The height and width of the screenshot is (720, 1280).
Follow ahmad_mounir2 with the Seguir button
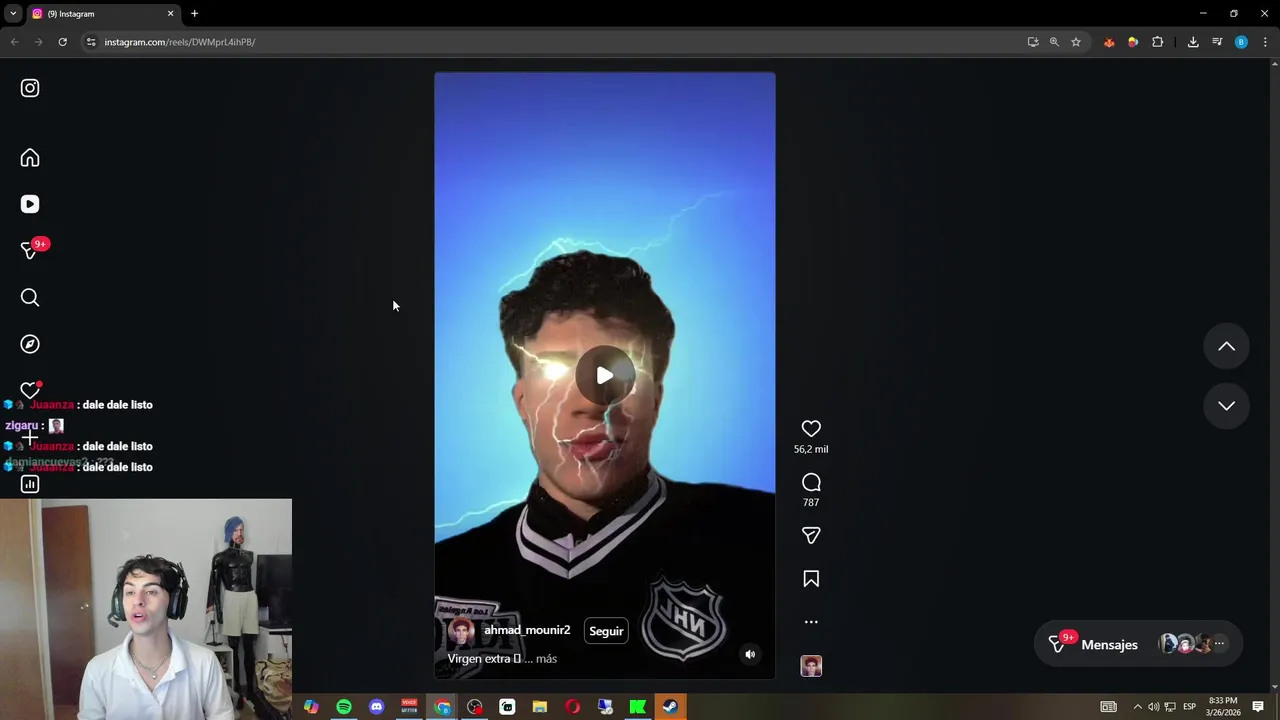tap(606, 631)
